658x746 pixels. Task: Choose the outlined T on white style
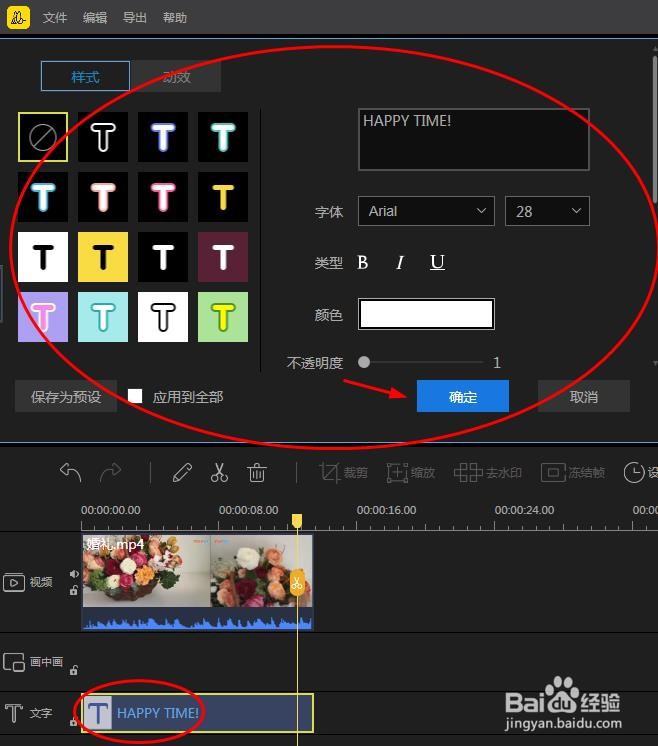point(163,317)
